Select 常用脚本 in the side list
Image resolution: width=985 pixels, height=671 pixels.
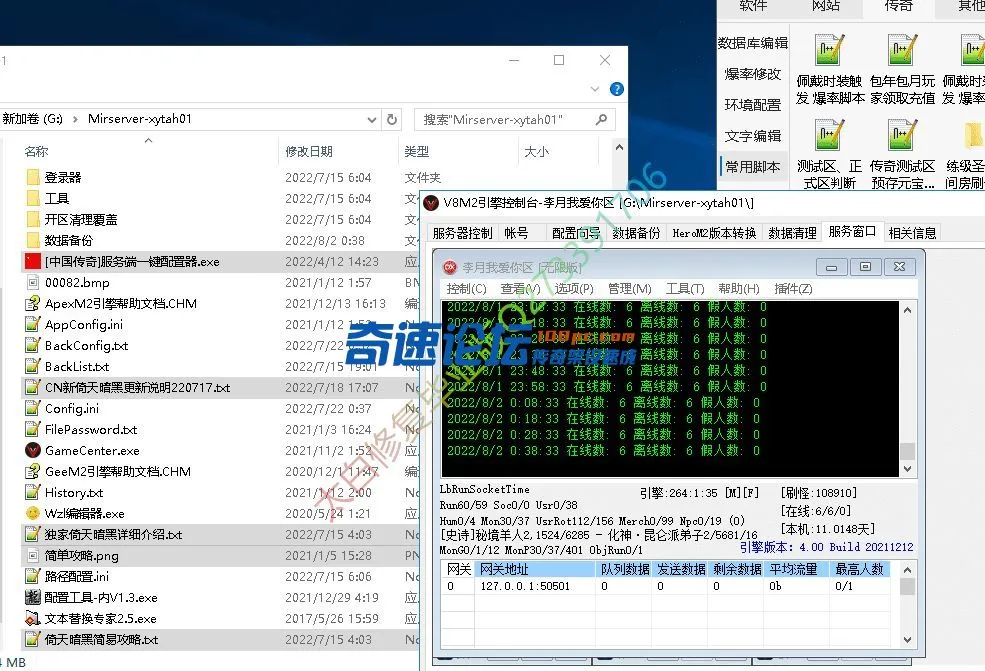(x=753, y=166)
